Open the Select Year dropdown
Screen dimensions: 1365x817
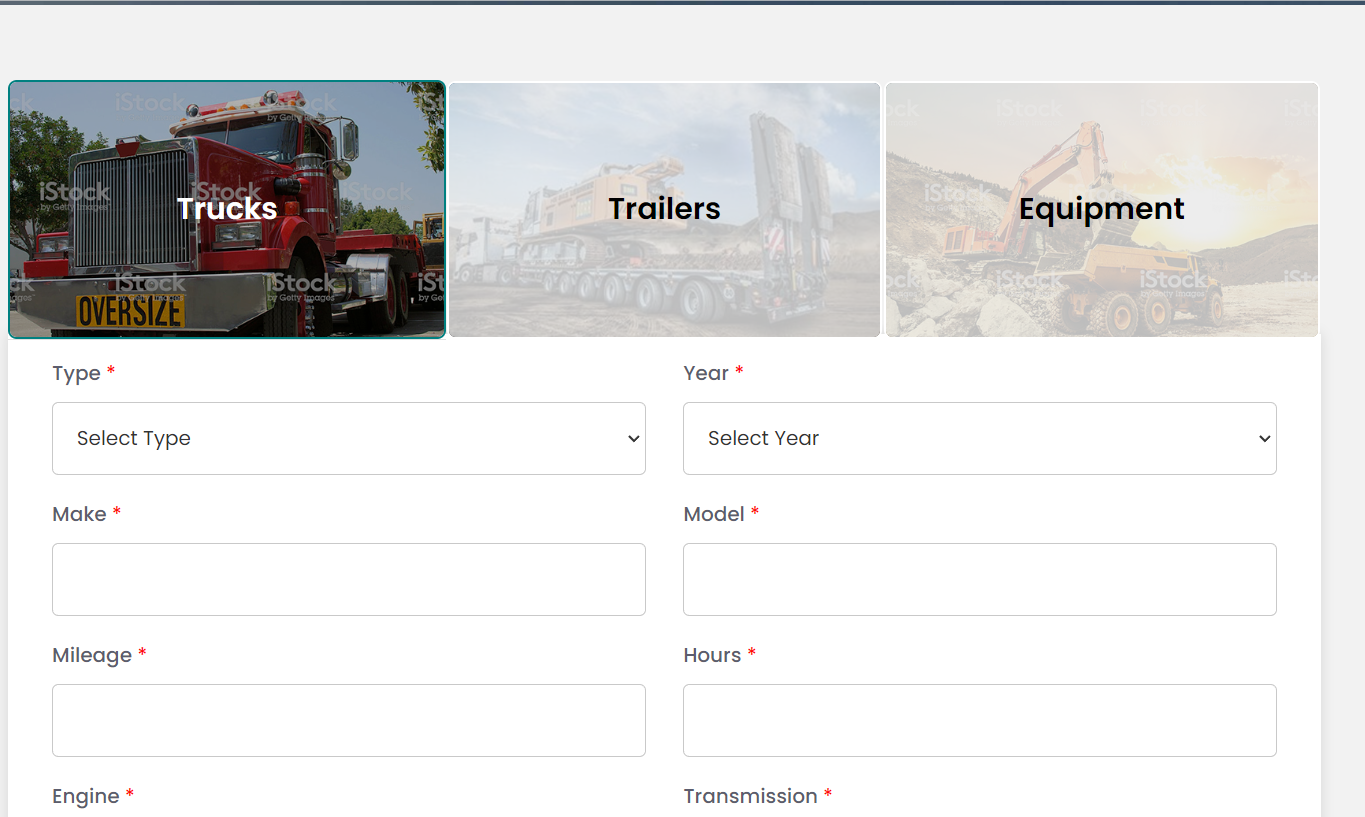[979, 438]
